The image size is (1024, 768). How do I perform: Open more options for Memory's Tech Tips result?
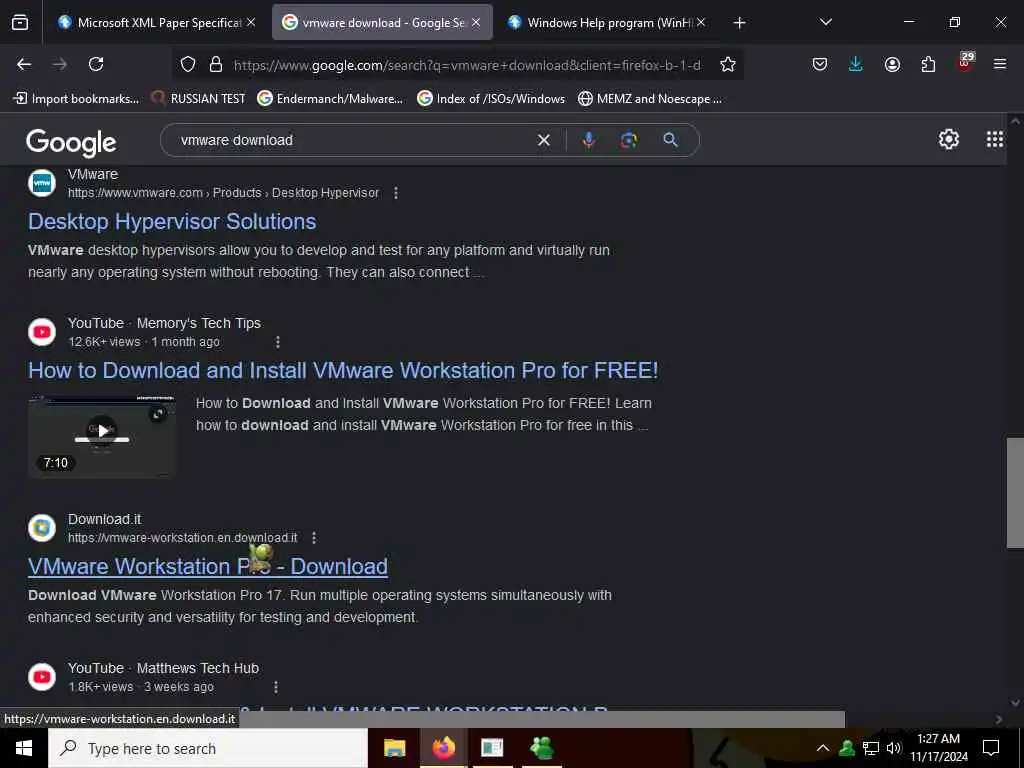[x=278, y=342]
